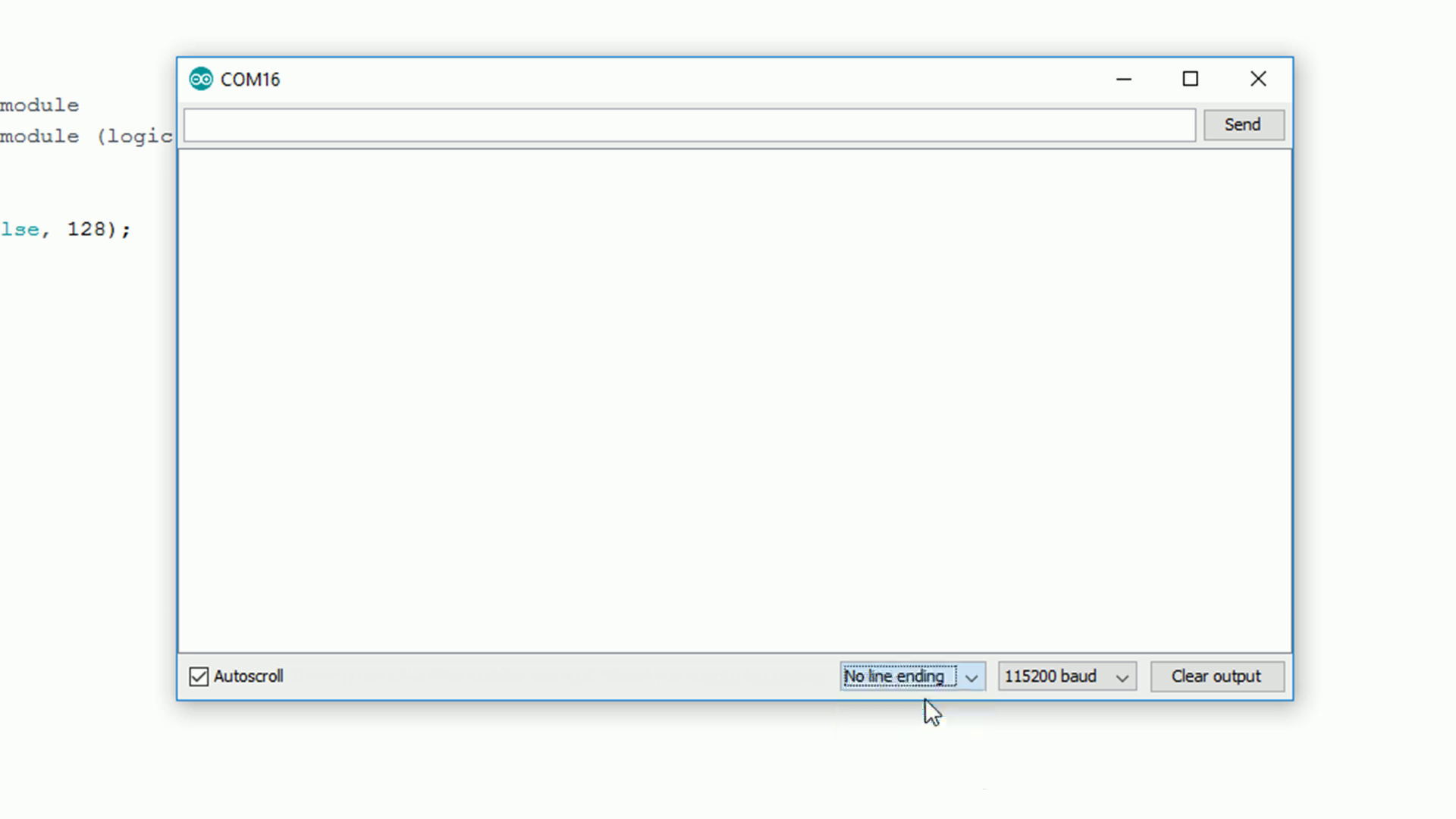
Task: Click the serial message input field
Action: click(x=688, y=124)
